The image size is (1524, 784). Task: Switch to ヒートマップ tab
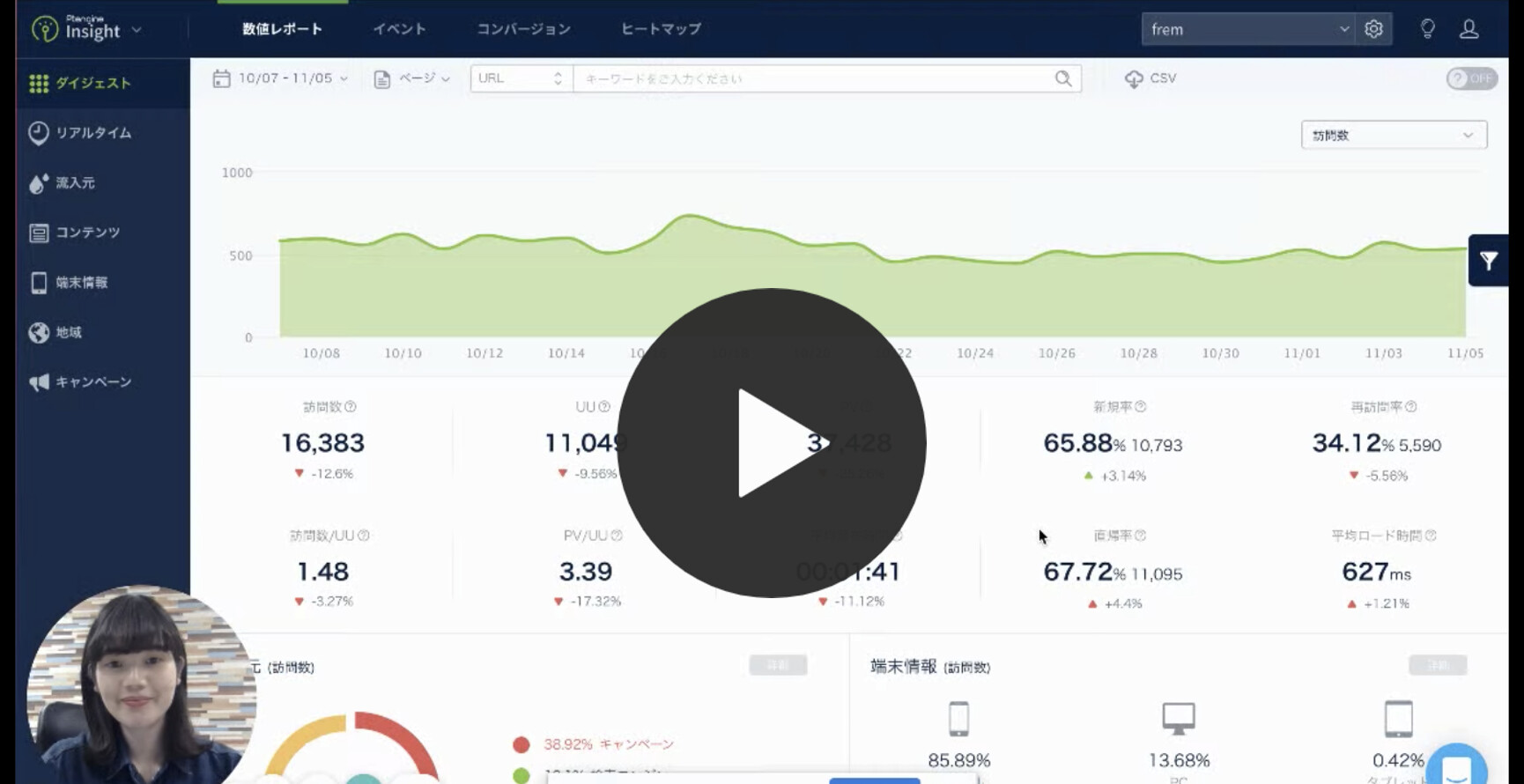[661, 29]
